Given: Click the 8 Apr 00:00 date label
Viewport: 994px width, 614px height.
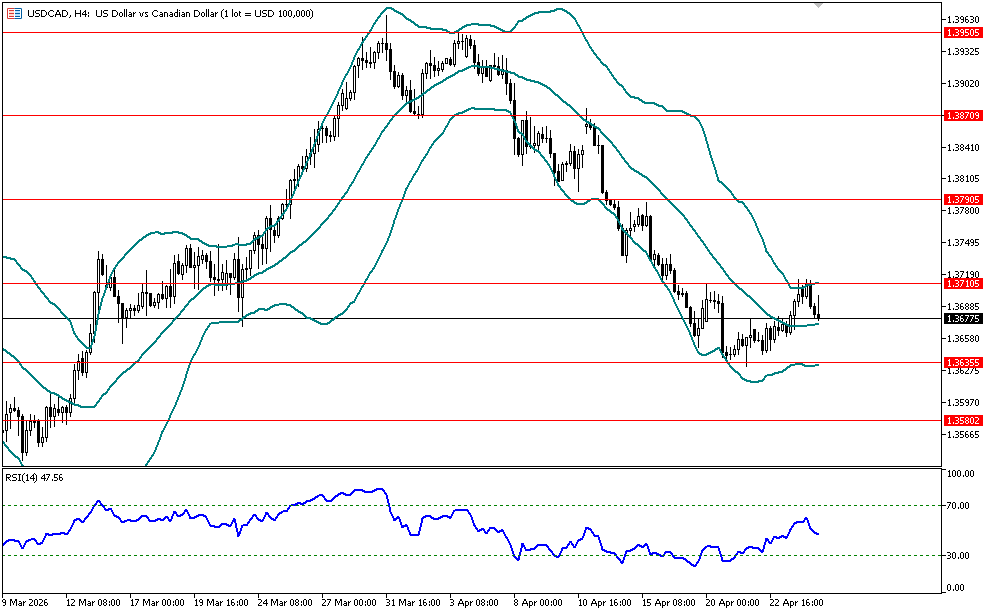Looking at the screenshot, I should [x=537, y=603].
